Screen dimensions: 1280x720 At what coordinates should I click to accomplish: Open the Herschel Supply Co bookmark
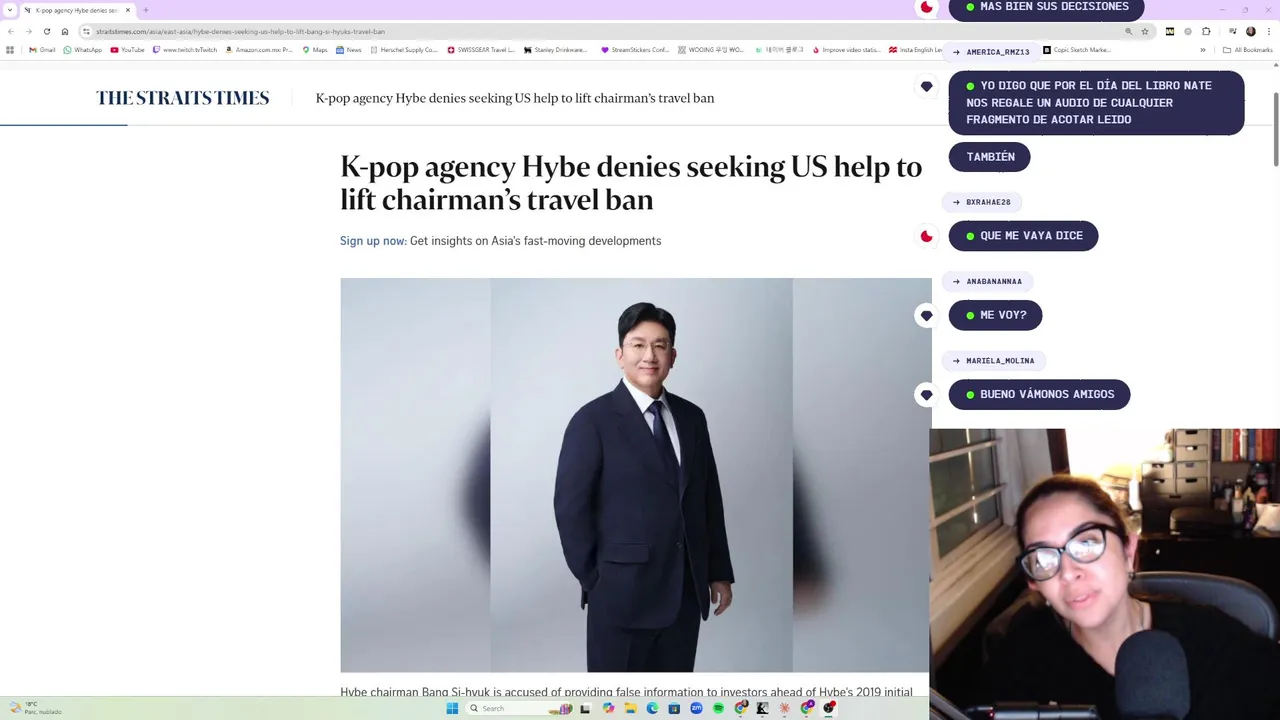[x=404, y=50]
